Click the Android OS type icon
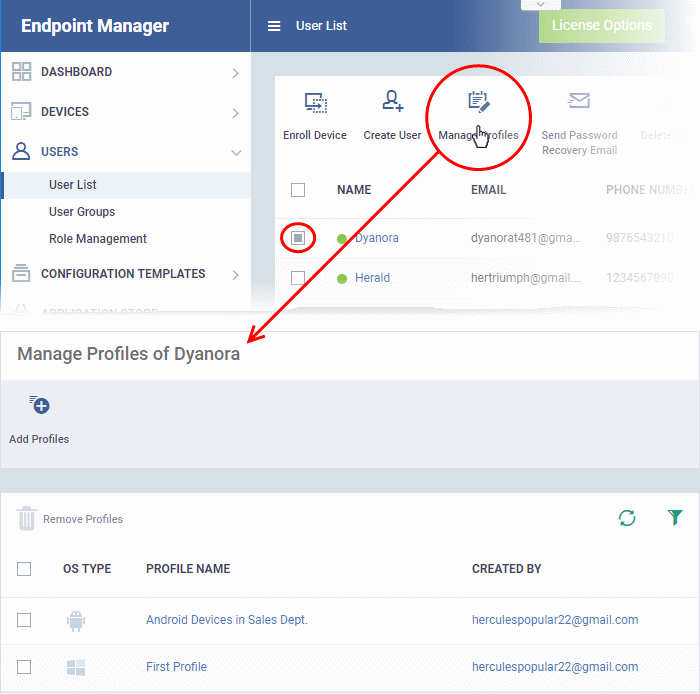This screenshot has height=694, width=700. (76, 620)
